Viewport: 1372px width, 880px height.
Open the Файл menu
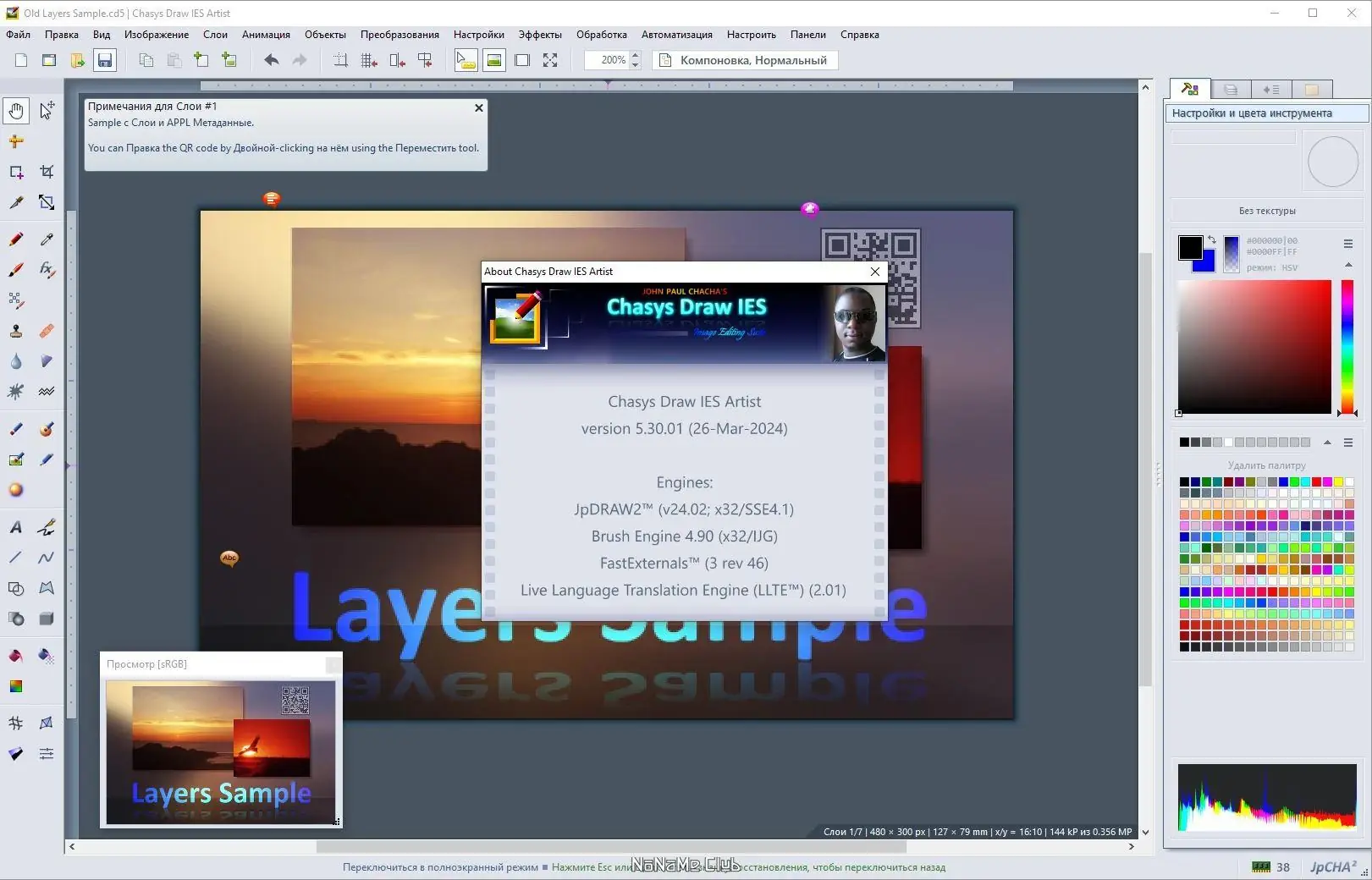click(18, 35)
